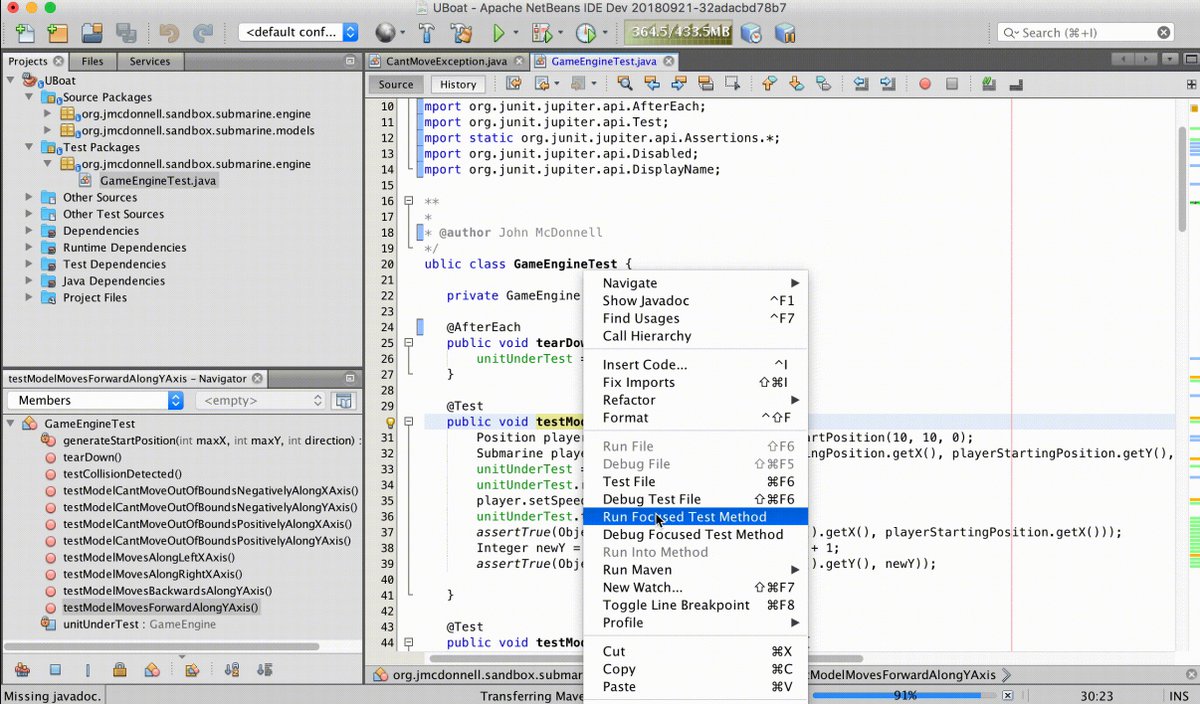Expand the Project Files node
Image resolution: width=1200 pixels, height=704 pixels.
pyautogui.click(x=30, y=298)
